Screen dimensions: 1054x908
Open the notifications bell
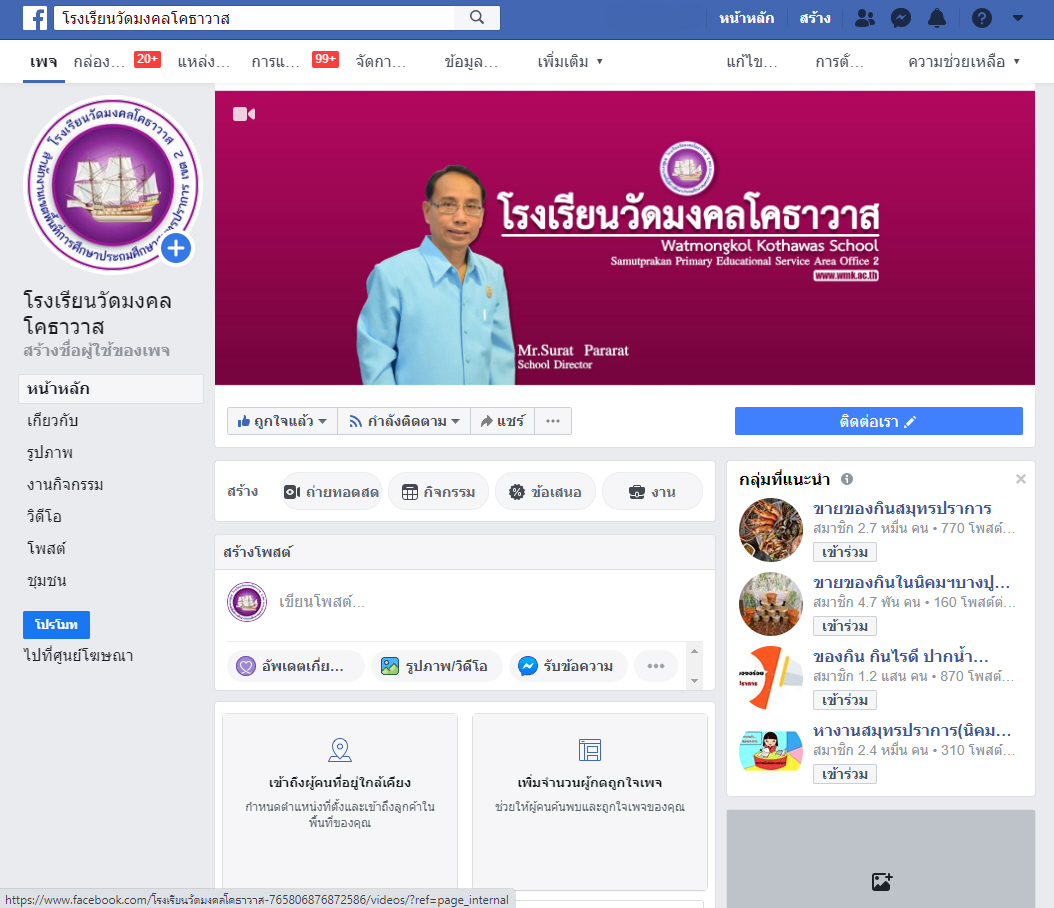(937, 18)
